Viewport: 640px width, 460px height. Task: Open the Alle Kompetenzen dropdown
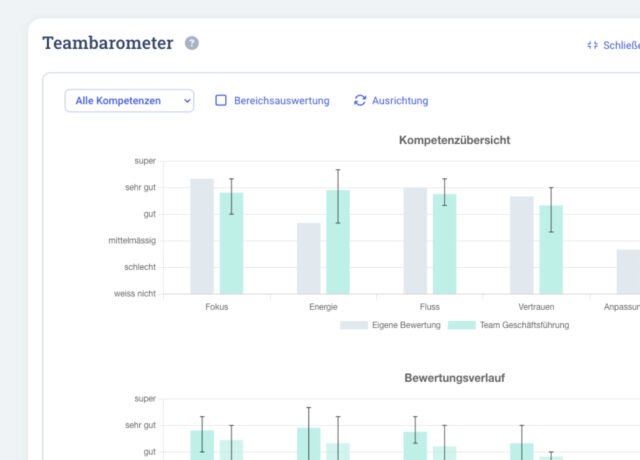point(129,101)
